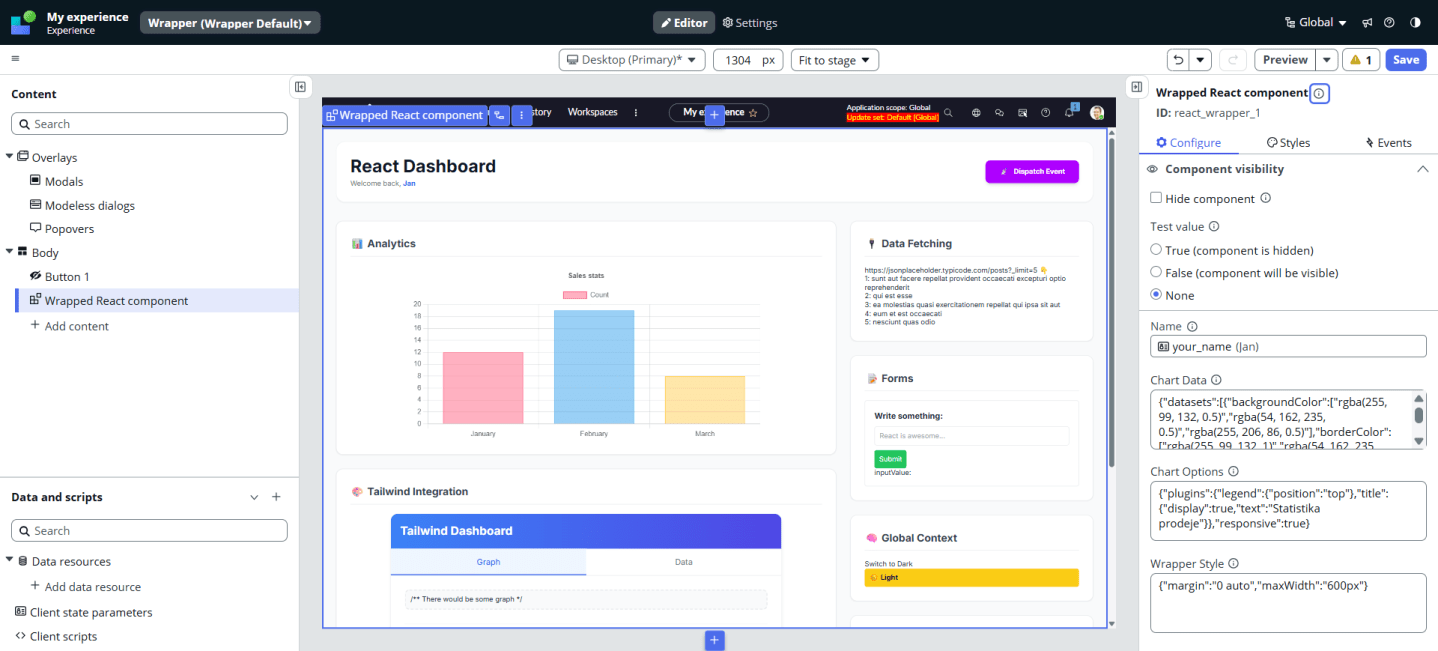Collapse the Content panel using its collapse icon
The image size is (1438, 651).
point(300,87)
